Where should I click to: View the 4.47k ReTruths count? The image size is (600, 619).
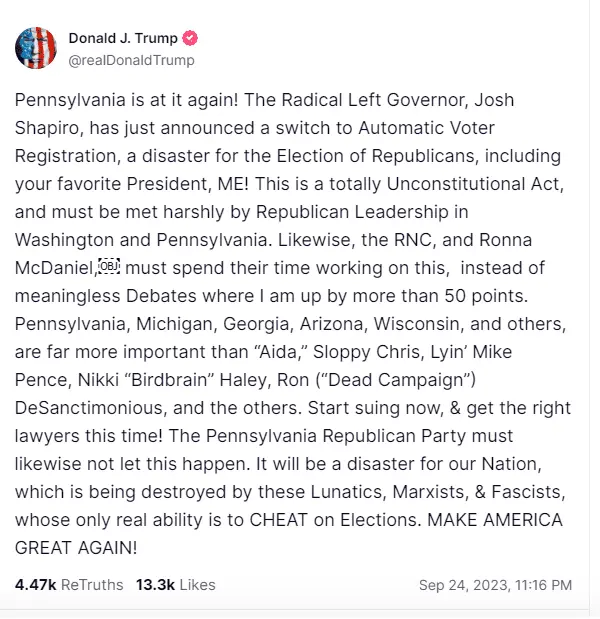coord(69,584)
